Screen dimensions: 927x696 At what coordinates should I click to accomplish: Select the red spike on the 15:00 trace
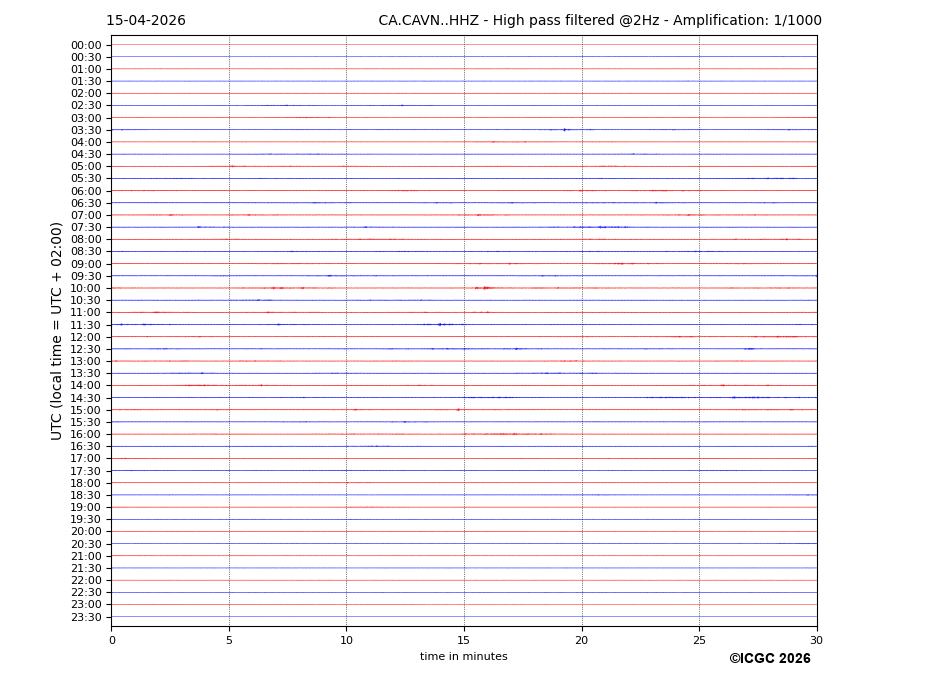pos(458,409)
